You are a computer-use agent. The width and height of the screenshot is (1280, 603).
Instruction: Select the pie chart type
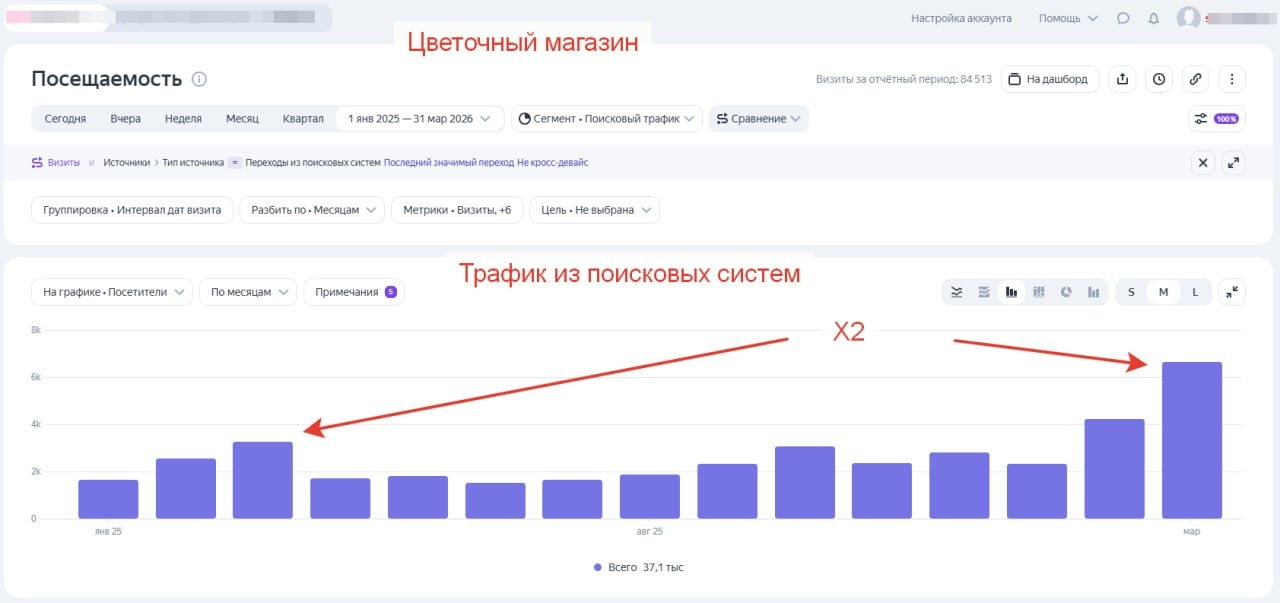(x=1066, y=292)
